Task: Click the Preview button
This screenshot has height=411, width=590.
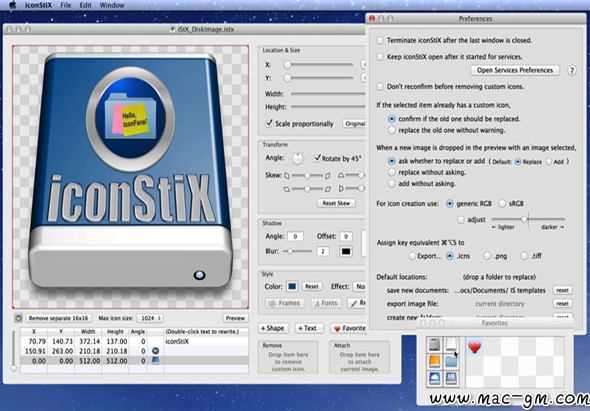Action: click(236, 318)
